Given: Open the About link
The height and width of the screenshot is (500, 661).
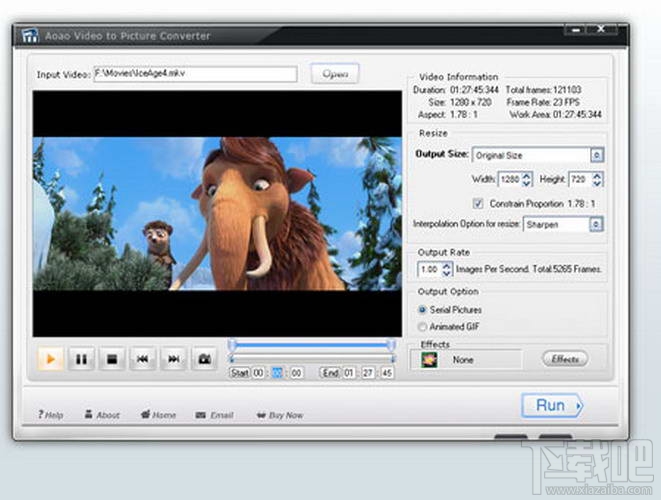Looking at the screenshot, I should click(102, 415).
